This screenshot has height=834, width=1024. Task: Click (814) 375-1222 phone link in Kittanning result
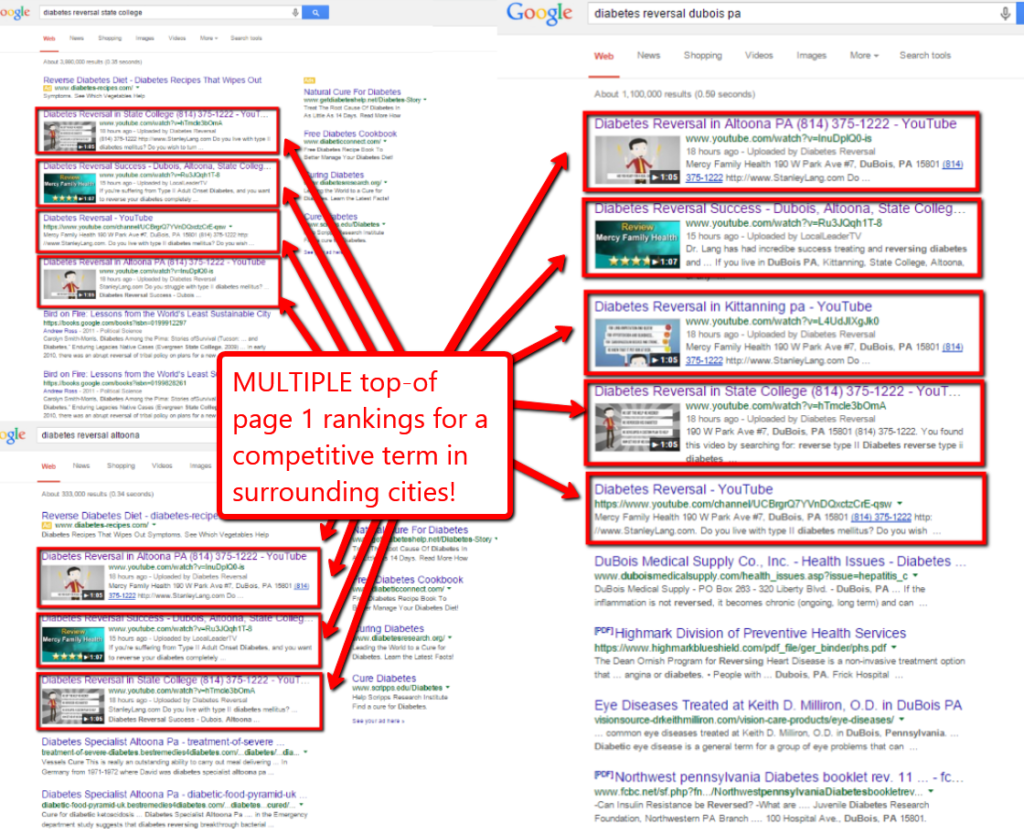point(824,353)
